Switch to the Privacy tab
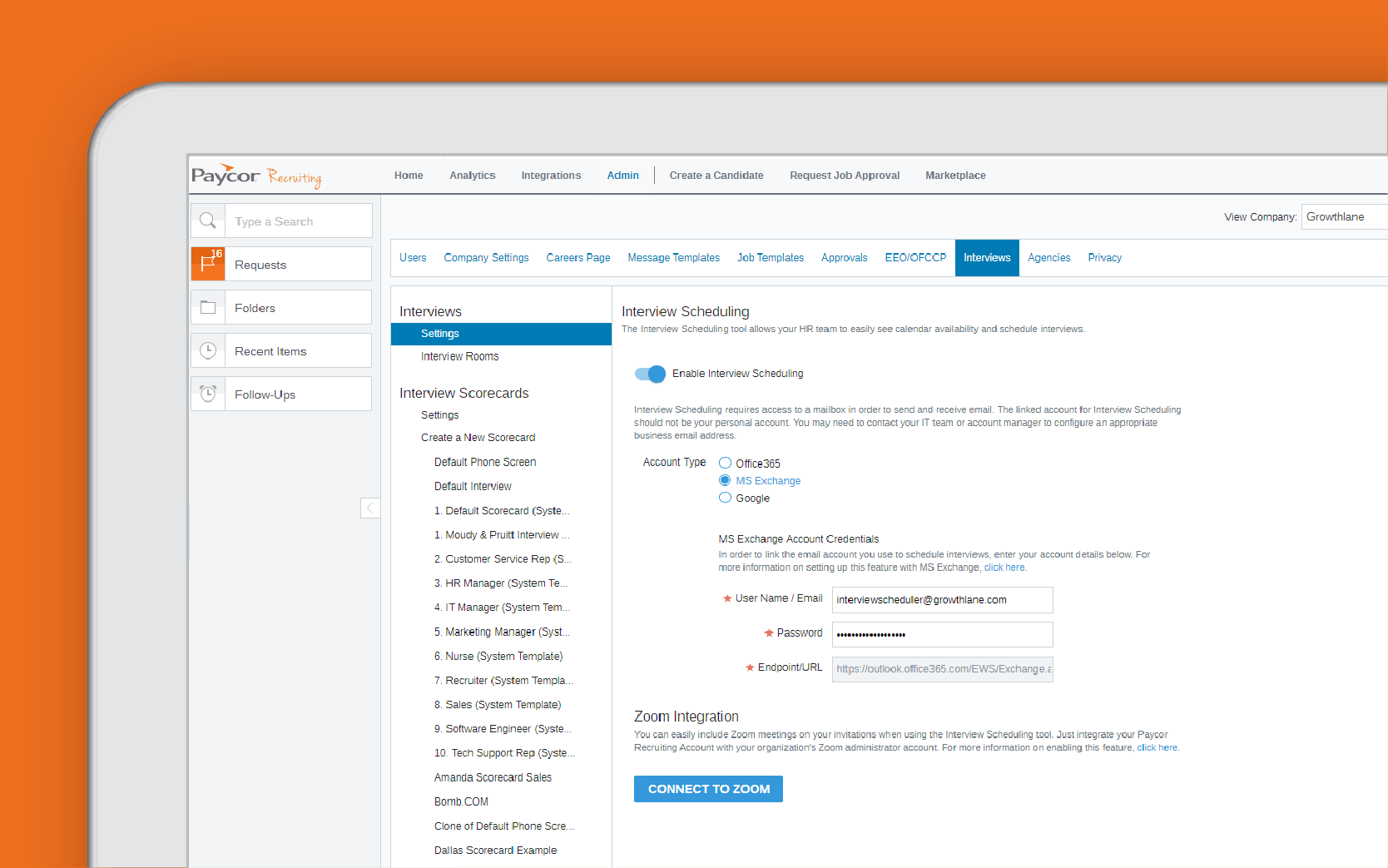1388x868 pixels. click(1104, 258)
